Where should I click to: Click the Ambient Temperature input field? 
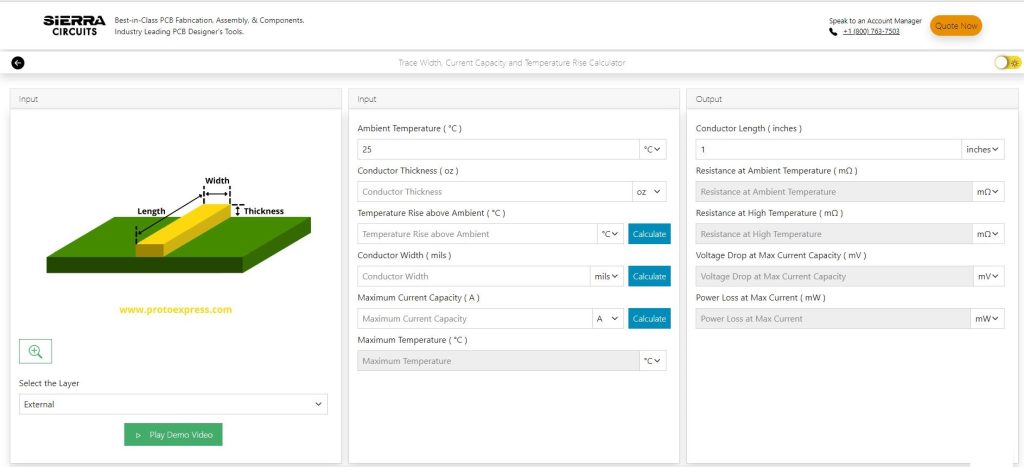point(498,150)
